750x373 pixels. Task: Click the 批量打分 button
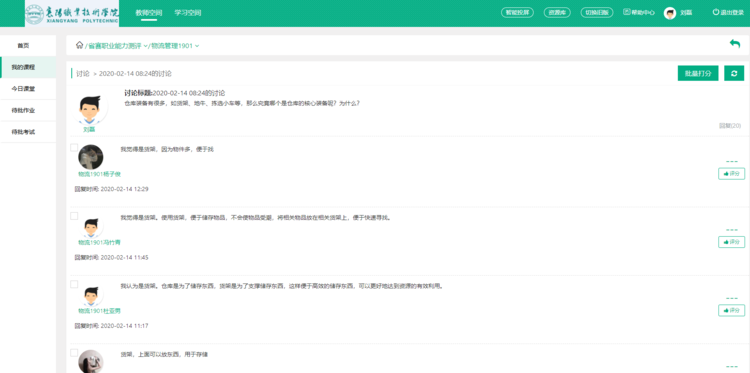point(698,74)
